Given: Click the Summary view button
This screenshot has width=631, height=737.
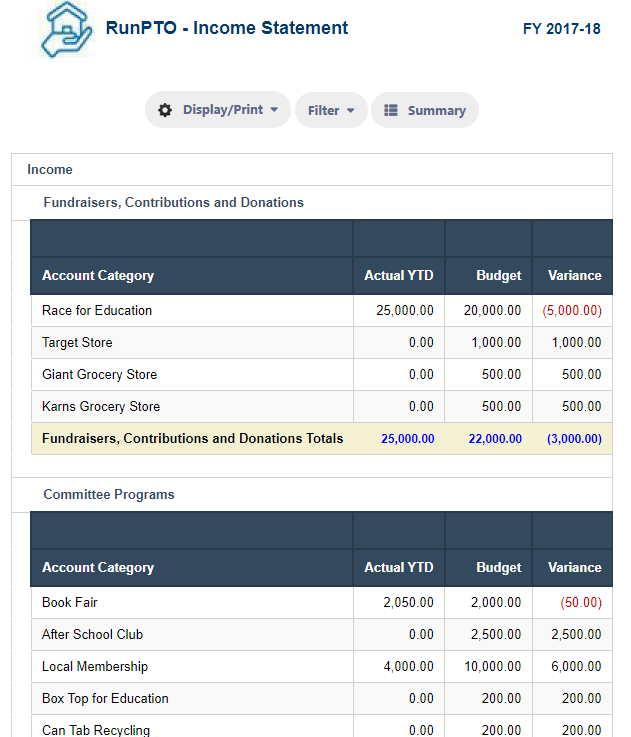Looking at the screenshot, I should 425,110.
